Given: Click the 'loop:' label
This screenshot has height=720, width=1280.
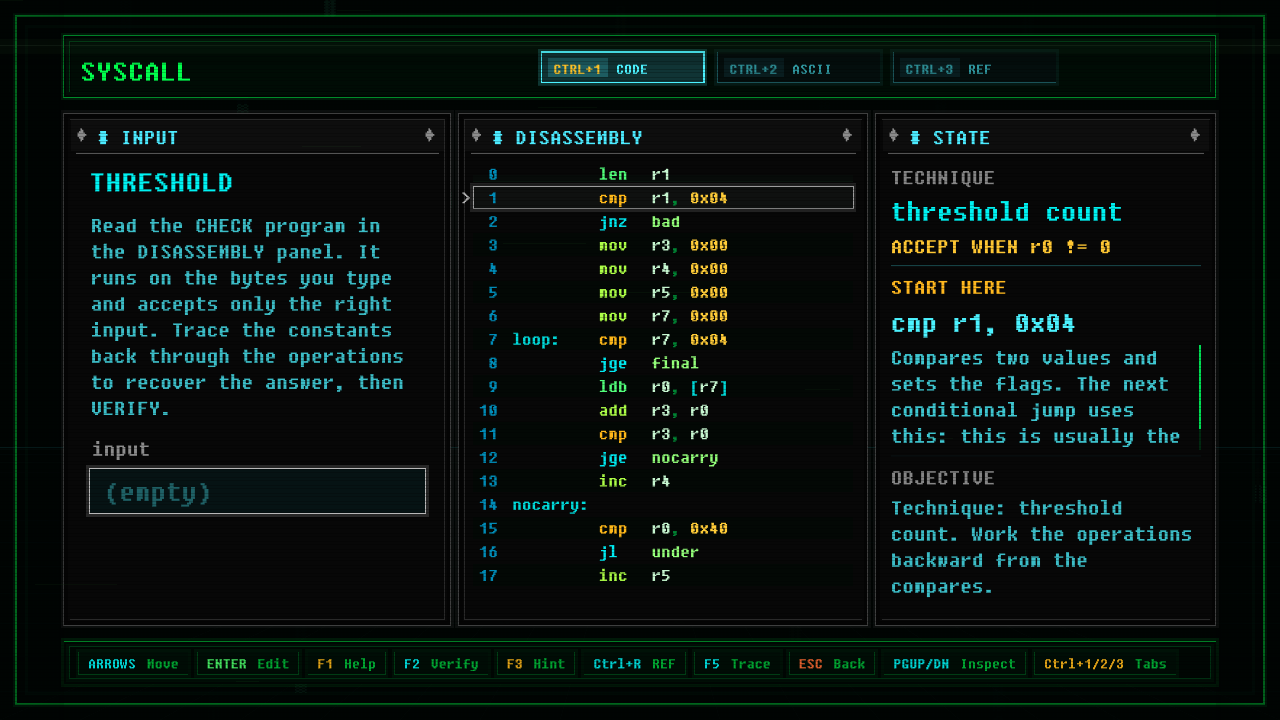Looking at the screenshot, I should (536, 340).
